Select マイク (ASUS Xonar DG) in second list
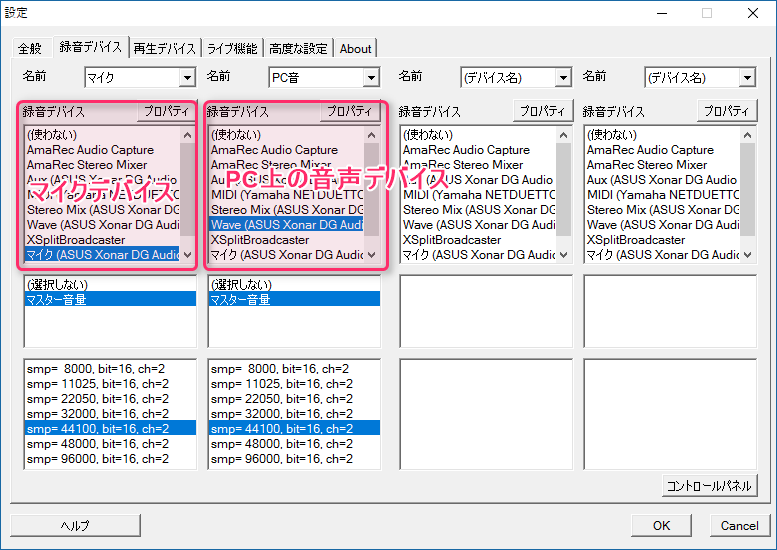Viewport: 777px width, 550px height. click(286, 255)
